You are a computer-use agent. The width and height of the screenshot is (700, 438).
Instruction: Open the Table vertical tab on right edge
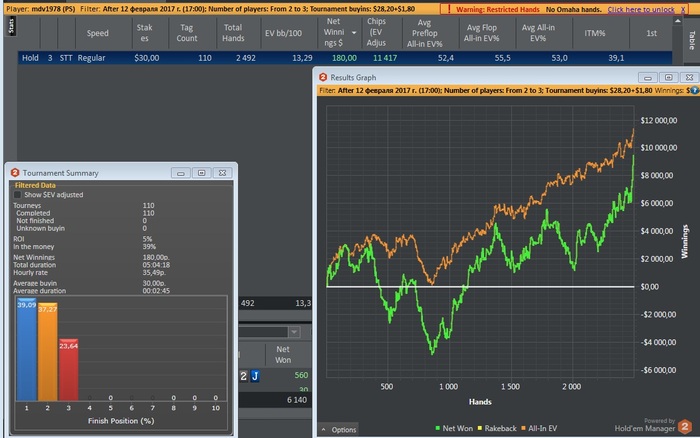pos(691,40)
